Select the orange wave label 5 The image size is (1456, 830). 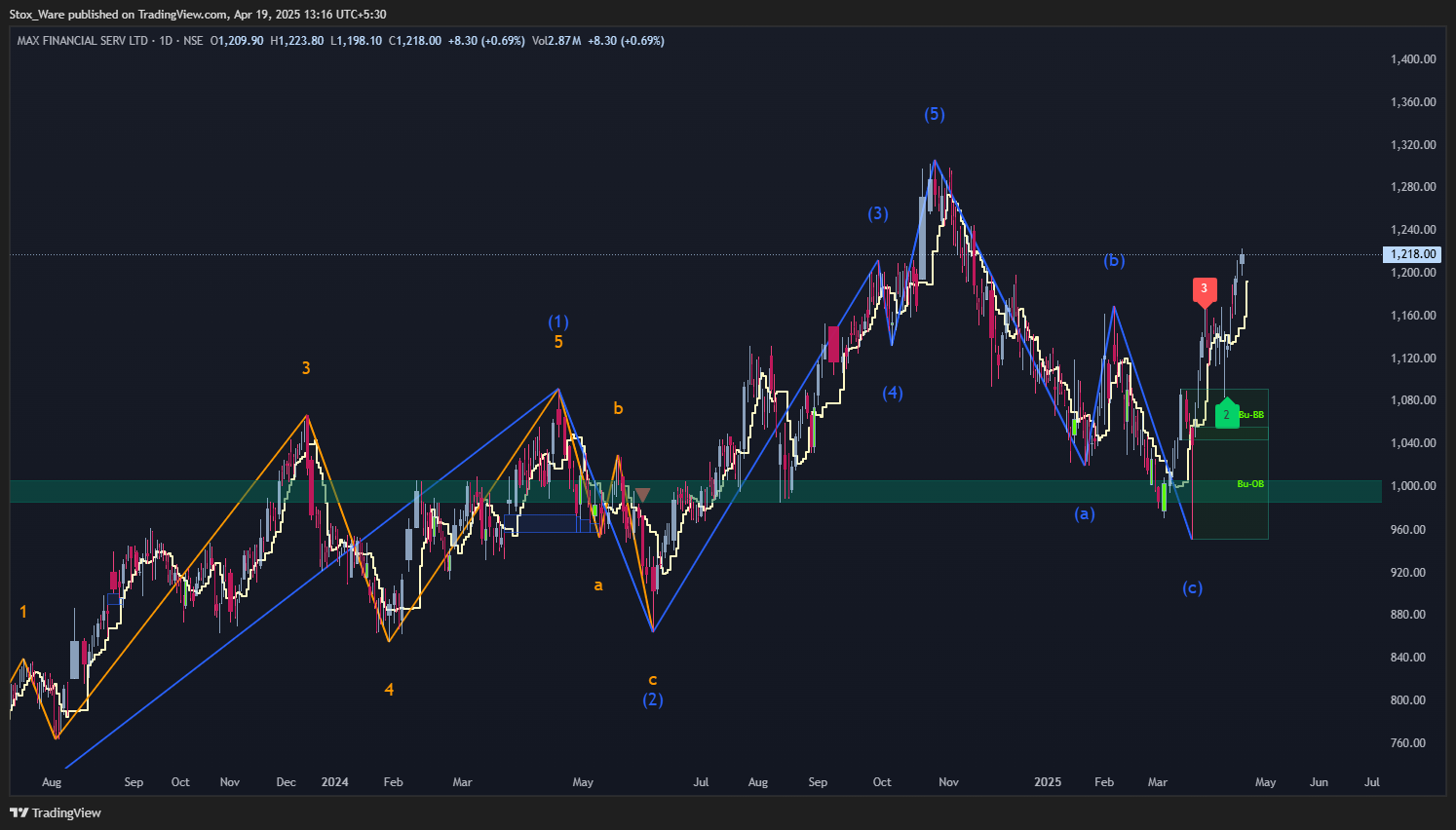tap(558, 342)
